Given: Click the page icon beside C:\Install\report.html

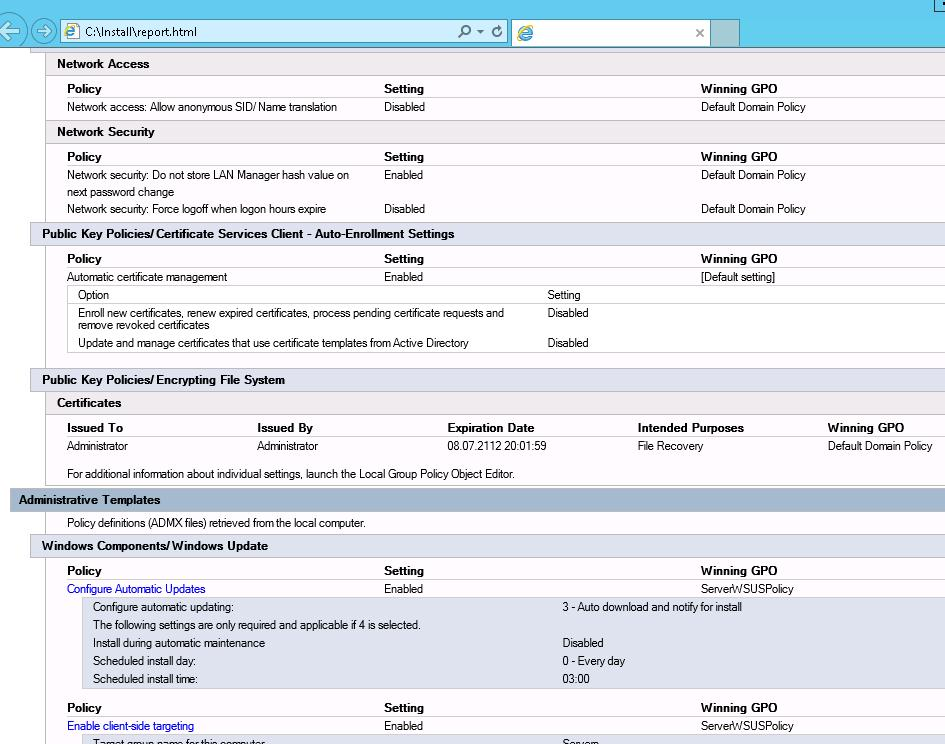Looking at the screenshot, I should coord(72,31).
